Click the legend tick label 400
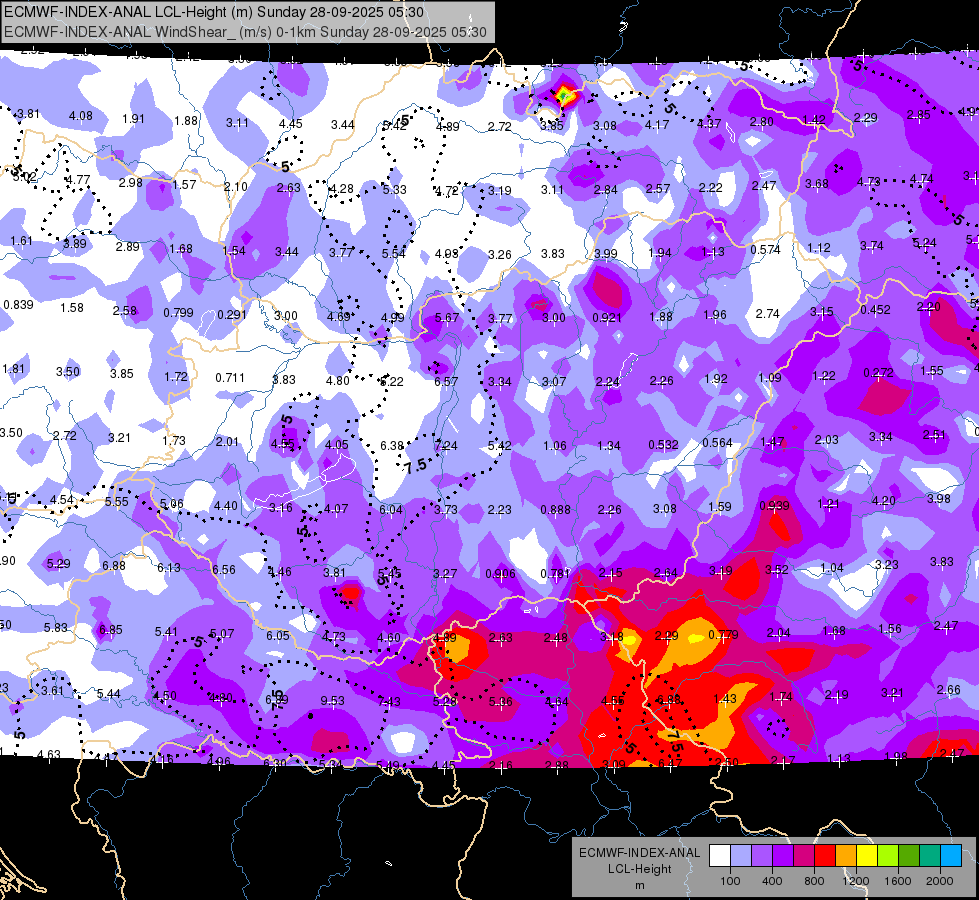 coord(772,881)
